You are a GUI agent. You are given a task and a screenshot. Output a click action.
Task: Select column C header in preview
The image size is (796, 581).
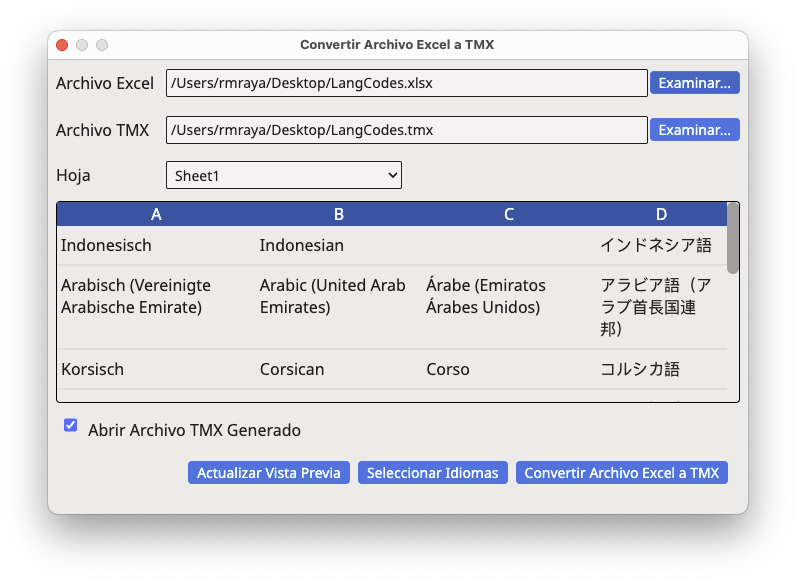coord(509,214)
